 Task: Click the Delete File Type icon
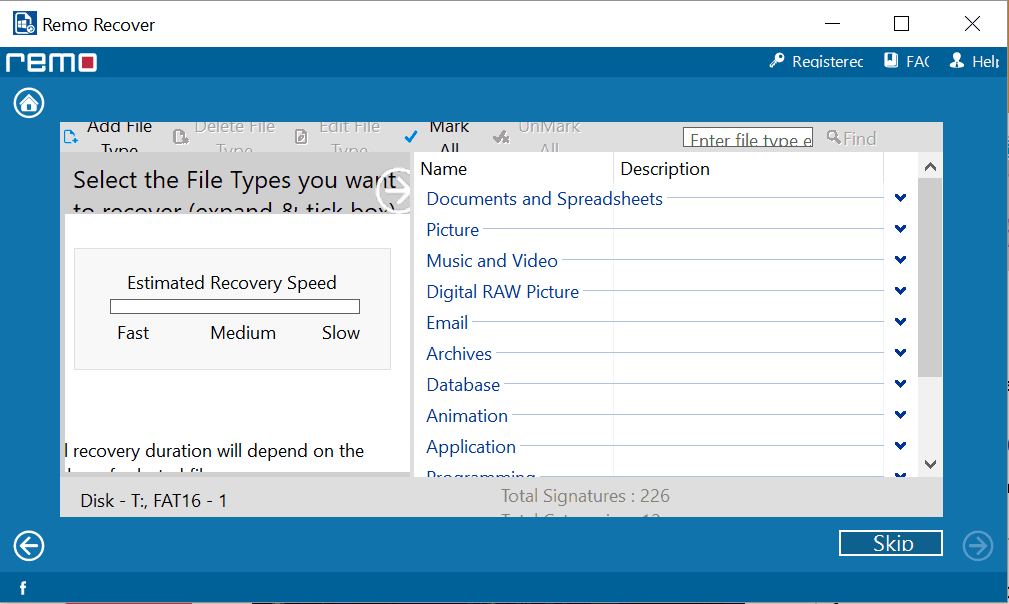click(181, 137)
